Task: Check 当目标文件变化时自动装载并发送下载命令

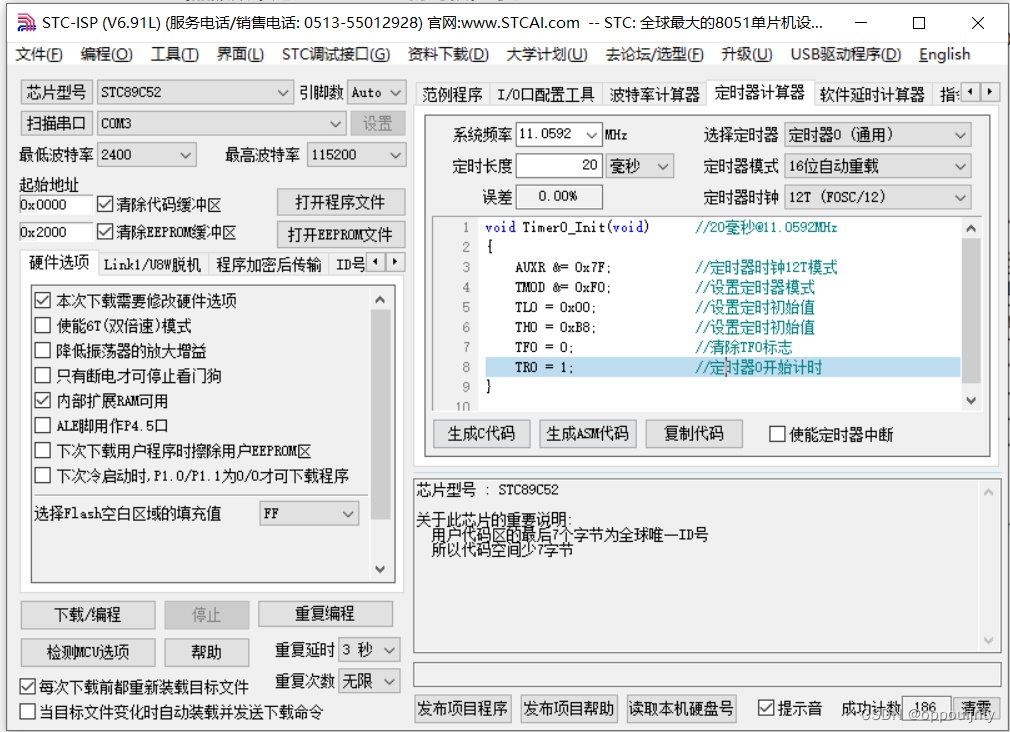Action: (x=27, y=712)
